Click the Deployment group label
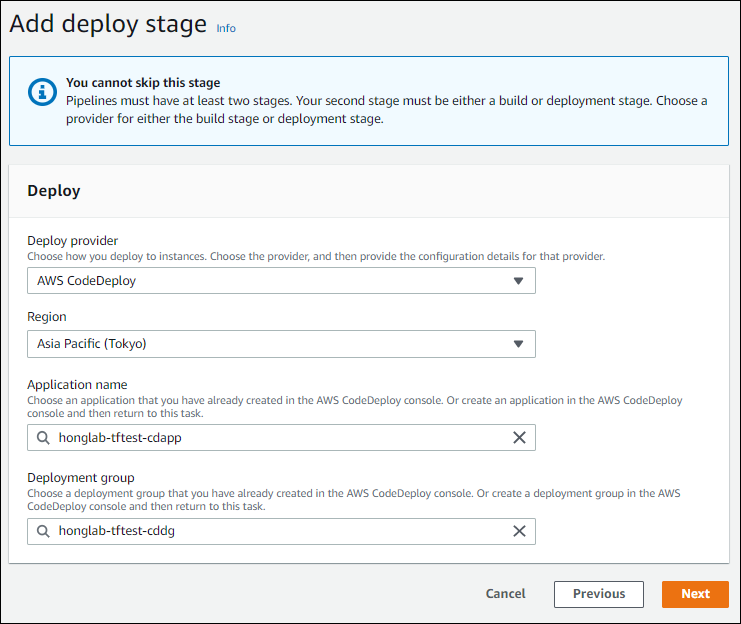The image size is (741, 624). tap(81, 478)
